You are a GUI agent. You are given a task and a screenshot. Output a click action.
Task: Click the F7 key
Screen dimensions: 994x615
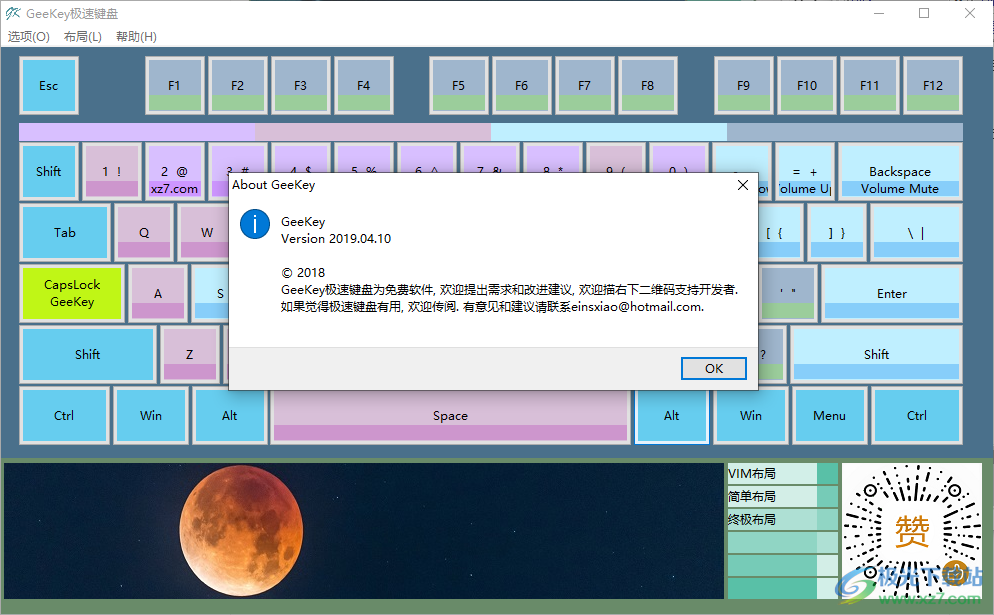(584, 86)
